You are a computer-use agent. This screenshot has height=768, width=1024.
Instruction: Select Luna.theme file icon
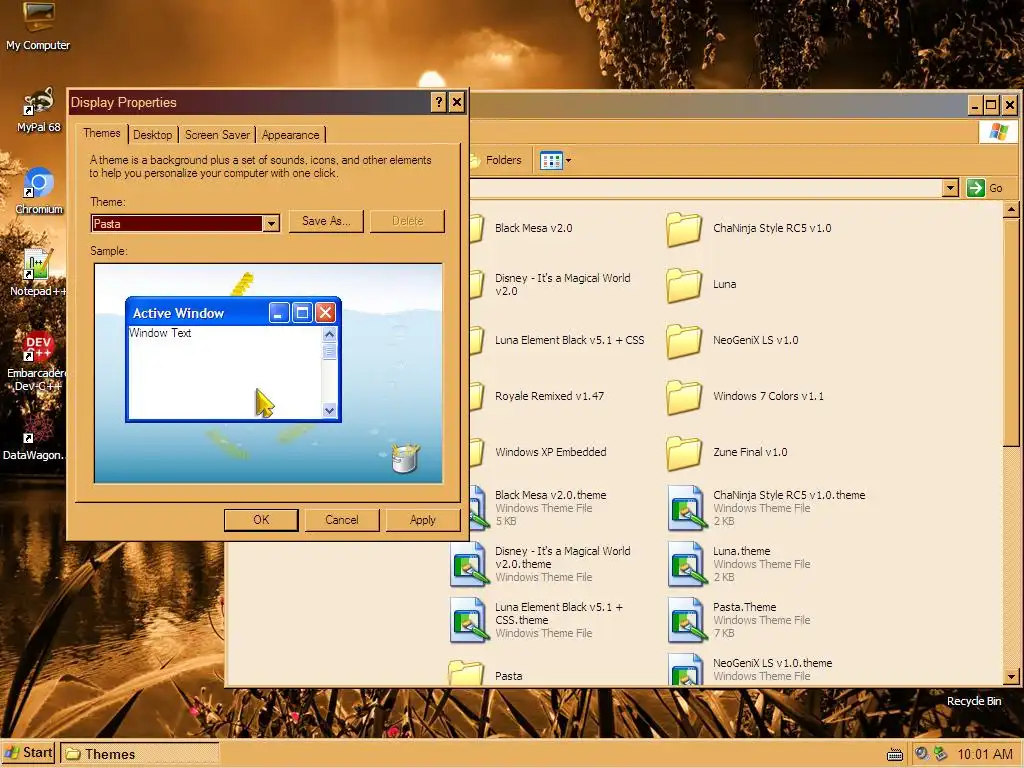pos(687,564)
